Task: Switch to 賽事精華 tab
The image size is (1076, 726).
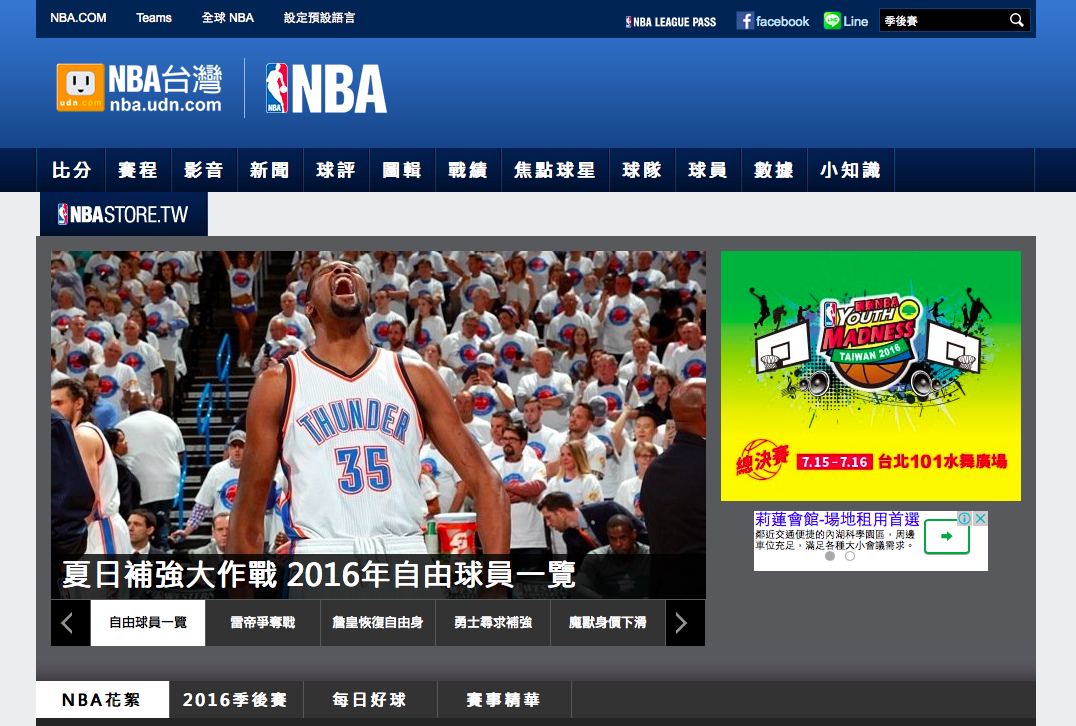Action: tap(504, 700)
